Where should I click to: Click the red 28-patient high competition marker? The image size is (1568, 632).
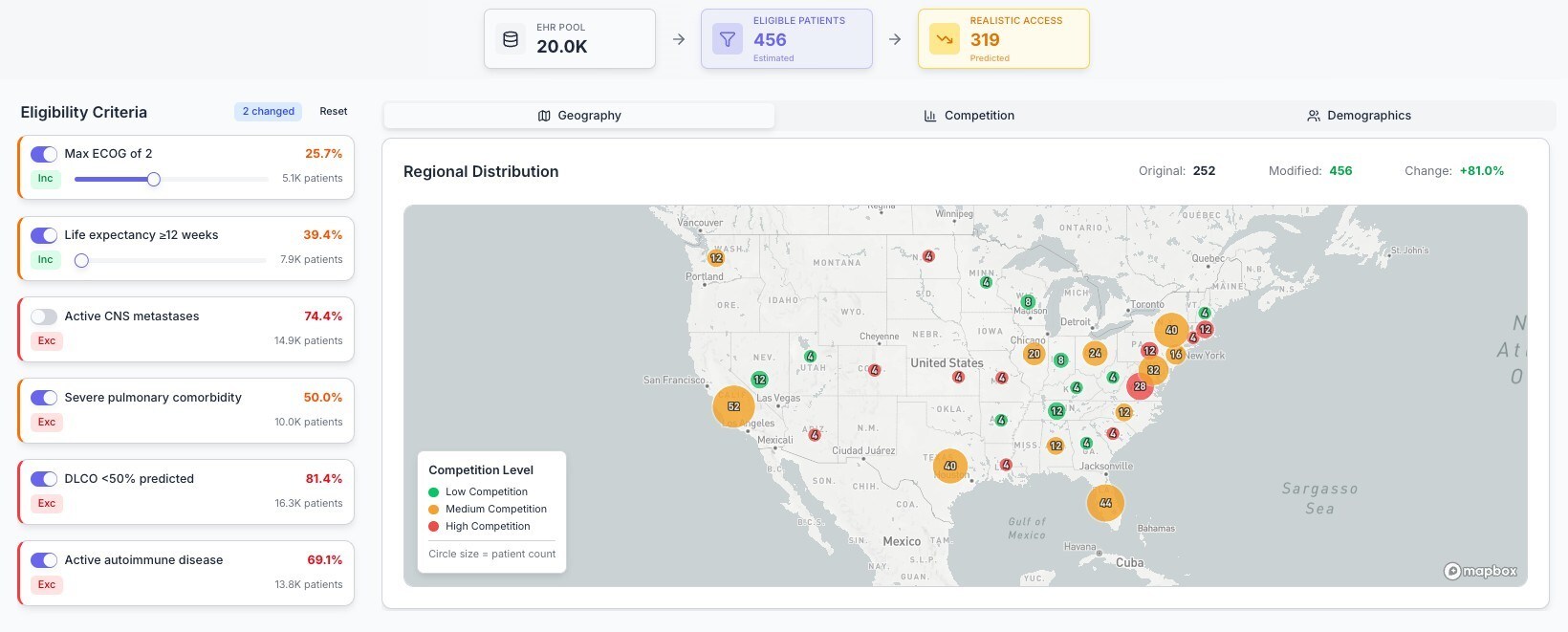coord(1140,386)
